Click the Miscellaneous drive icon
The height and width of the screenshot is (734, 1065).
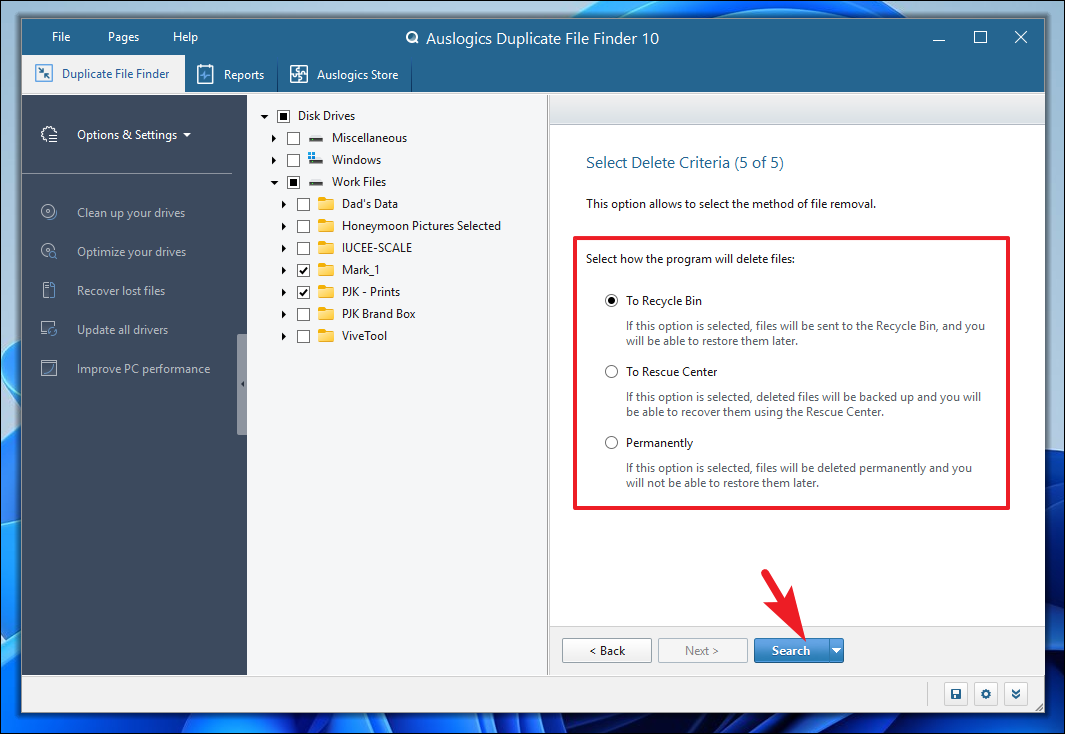pos(316,138)
